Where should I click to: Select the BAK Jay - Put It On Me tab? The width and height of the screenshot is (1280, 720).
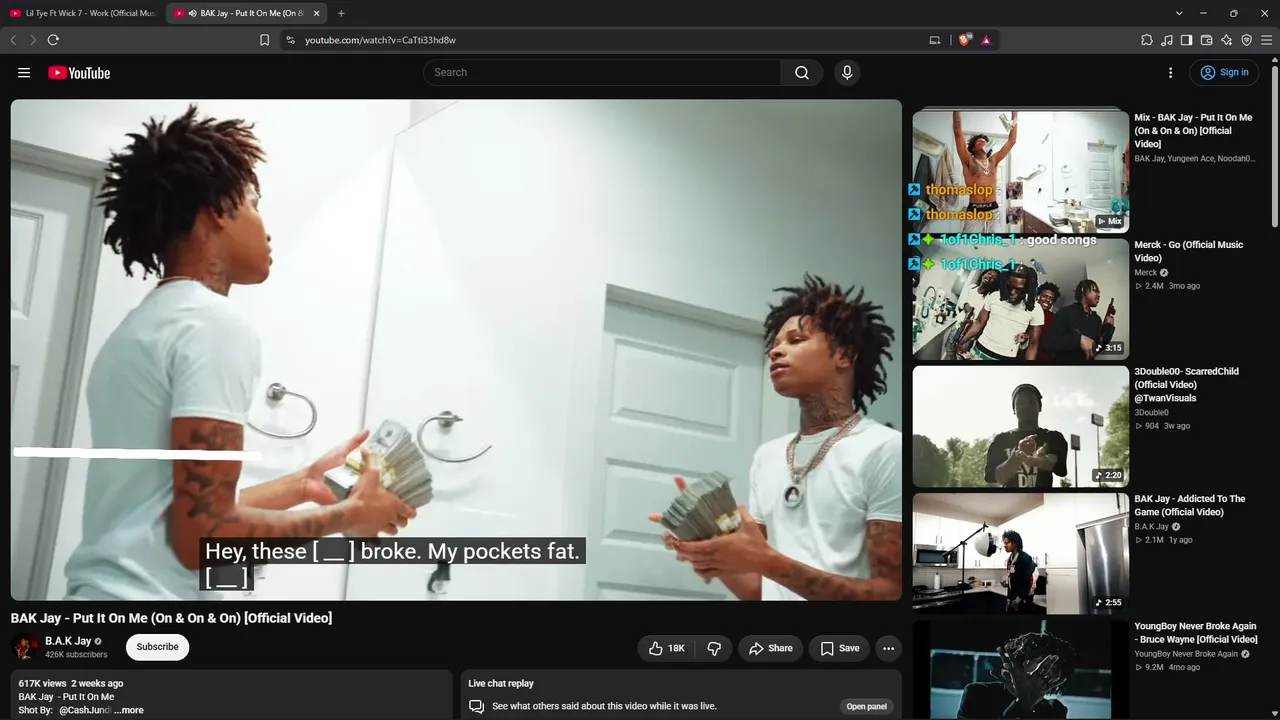(247, 13)
